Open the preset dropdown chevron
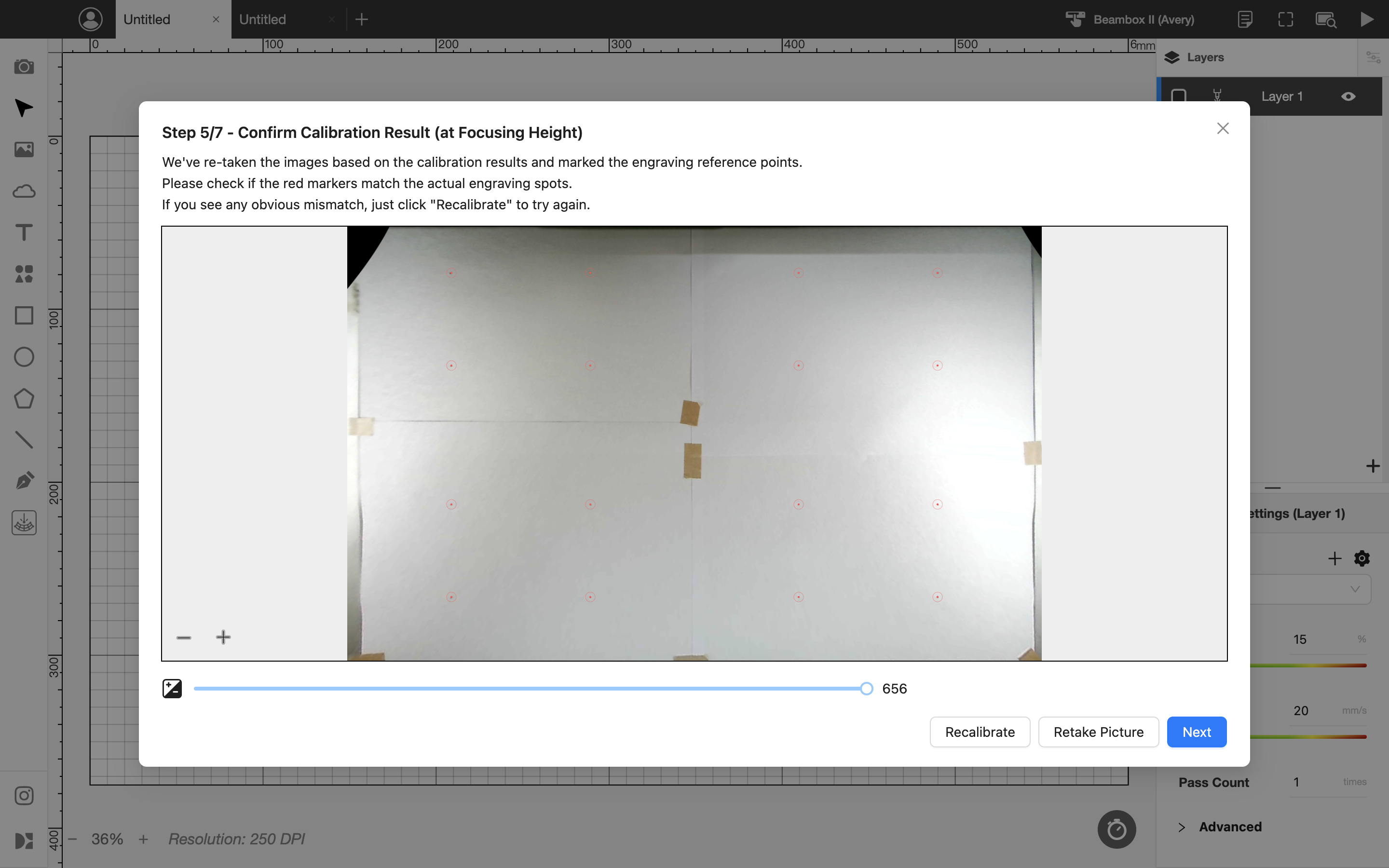The height and width of the screenshot is (868, 1389). [x=1355, y=589]
